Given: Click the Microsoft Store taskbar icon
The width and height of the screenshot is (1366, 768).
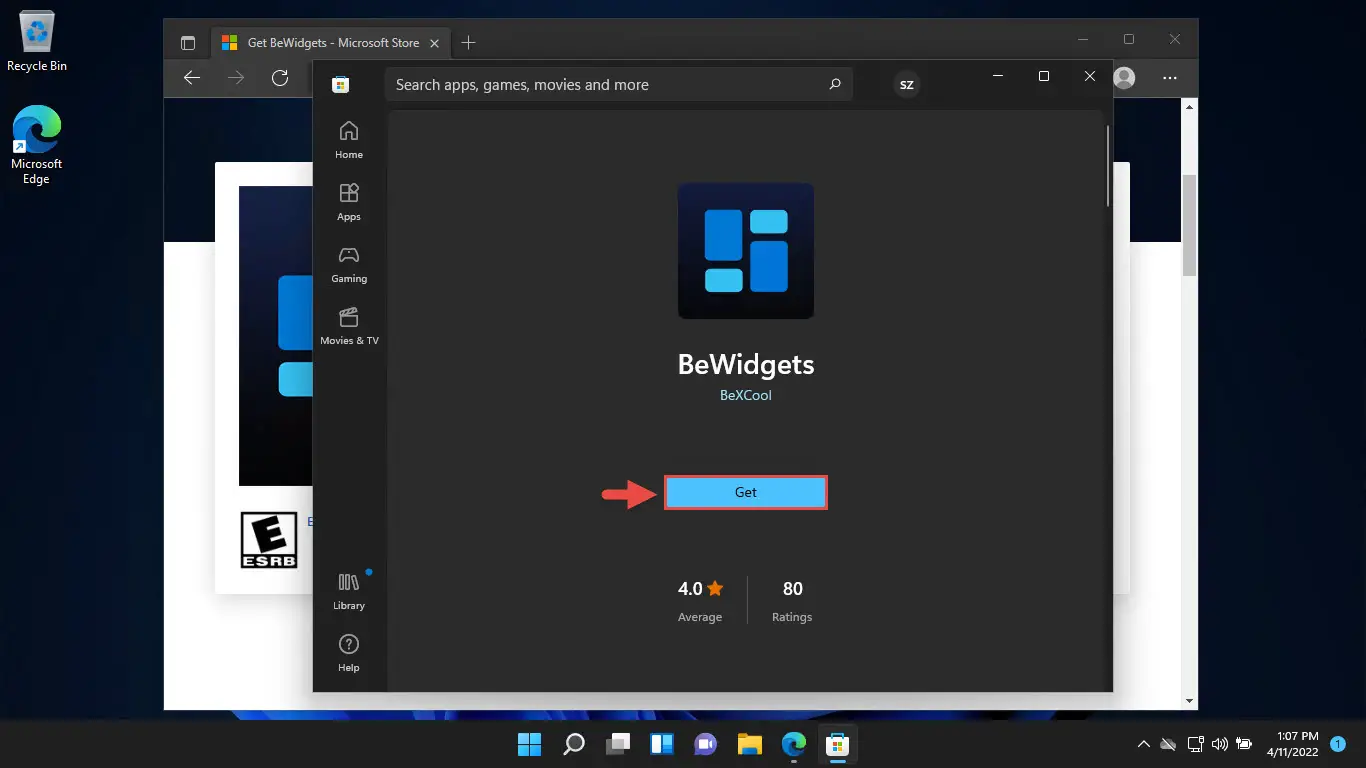Looking at the screenshot, I should [x=838, y=744].
